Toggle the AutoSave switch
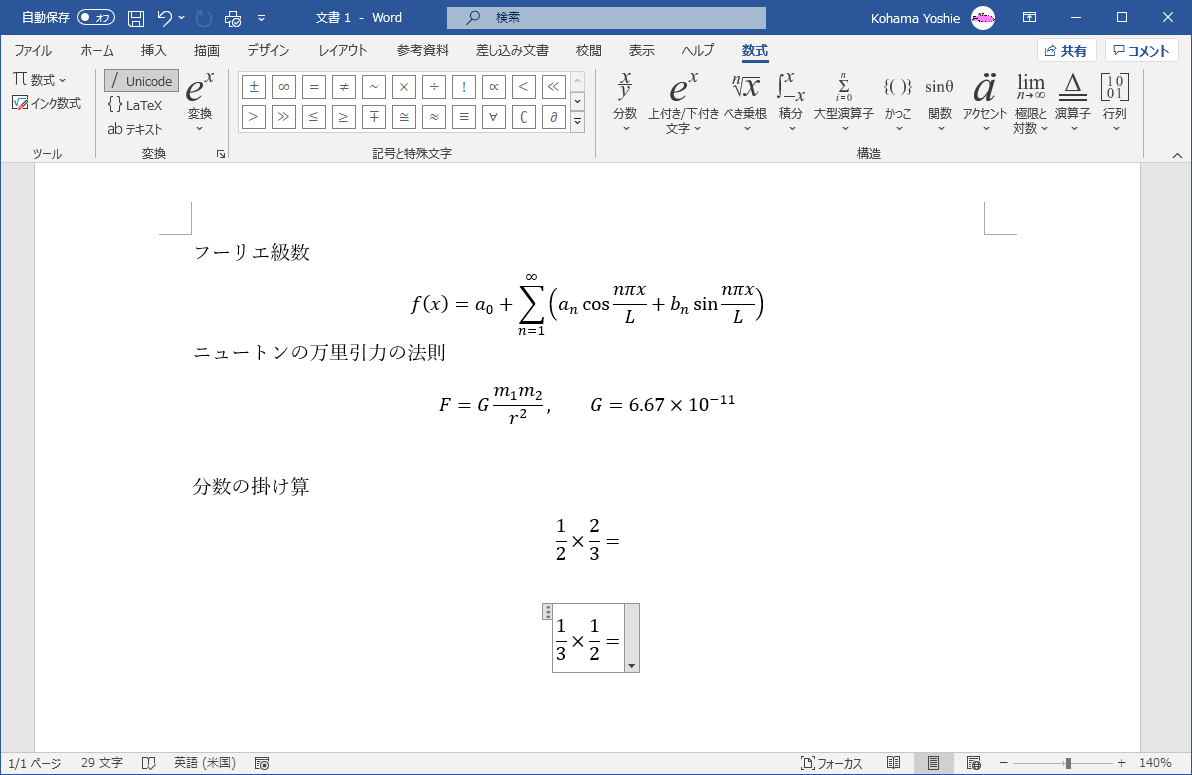Screen dimensions: 1192x775 pyautogui.click(x=96, y=17)
